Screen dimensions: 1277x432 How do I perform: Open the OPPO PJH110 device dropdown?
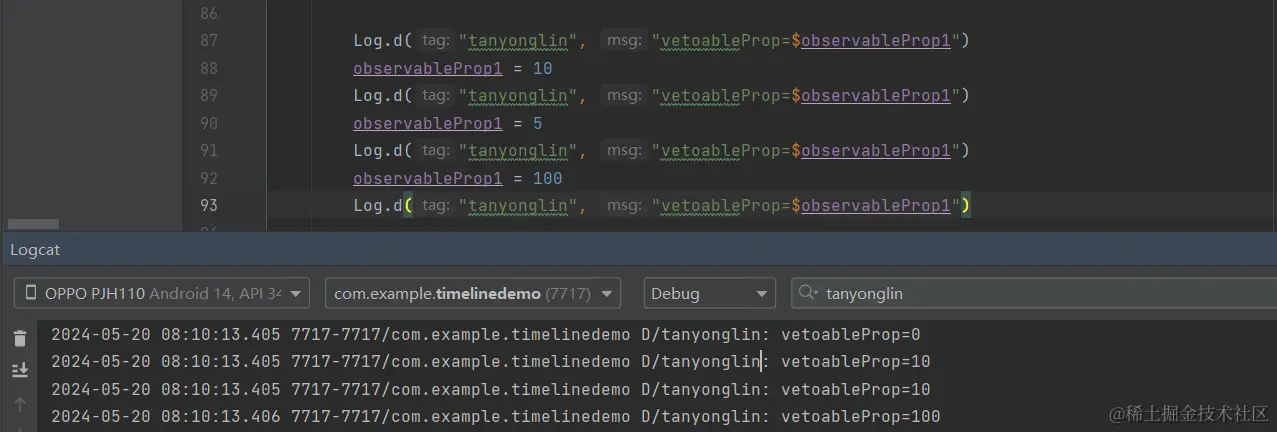click(x=162, y=294)
